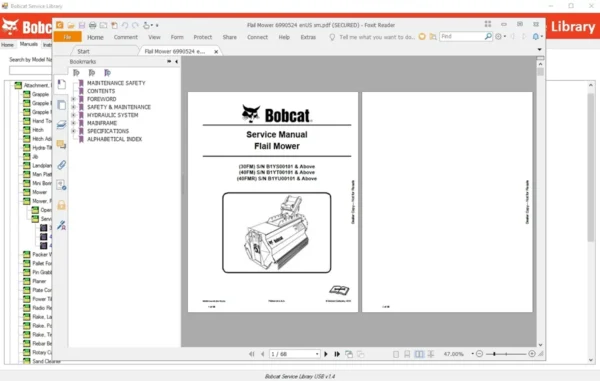The height and width of the screenshot is (381, 600).
Task: Open the Extras ribbon tab
Action: [308, 37]
